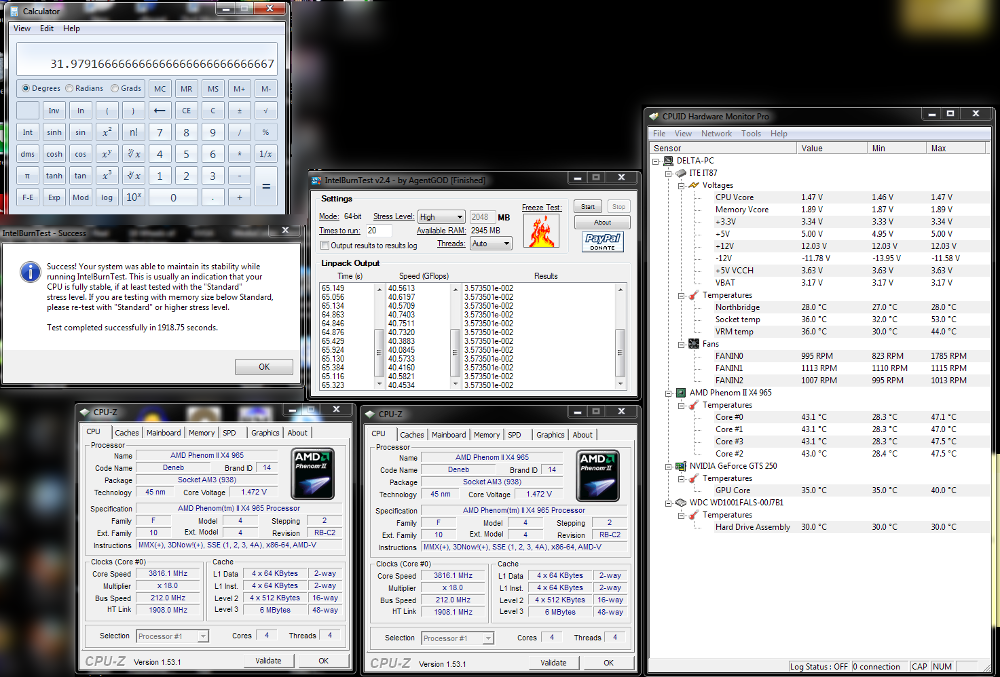Viewport: 1000px width, 677px height.
Task: Click the Time (s) column scrollbar in Linpack Output
Action: point(379,337)
